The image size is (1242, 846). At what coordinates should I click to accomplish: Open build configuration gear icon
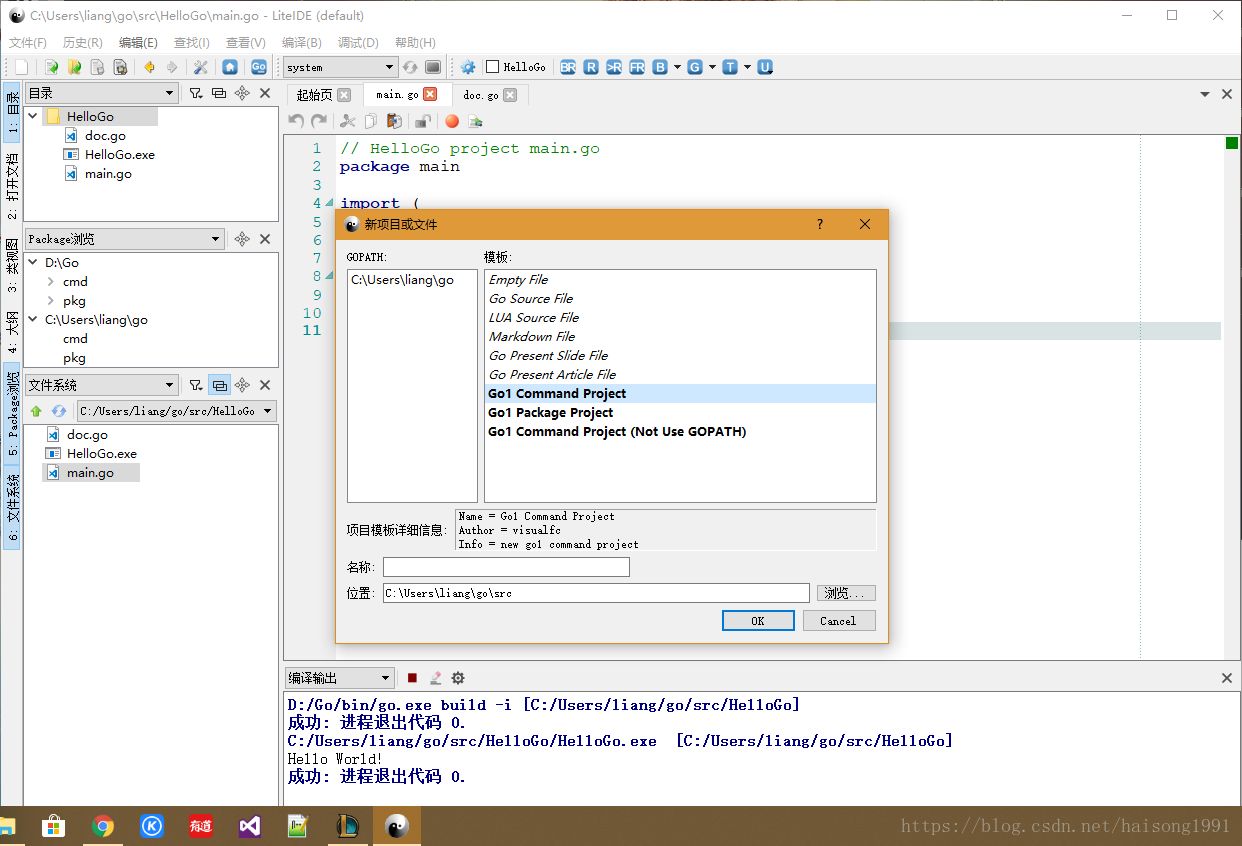pyautogui.click(x=468, y=67)
